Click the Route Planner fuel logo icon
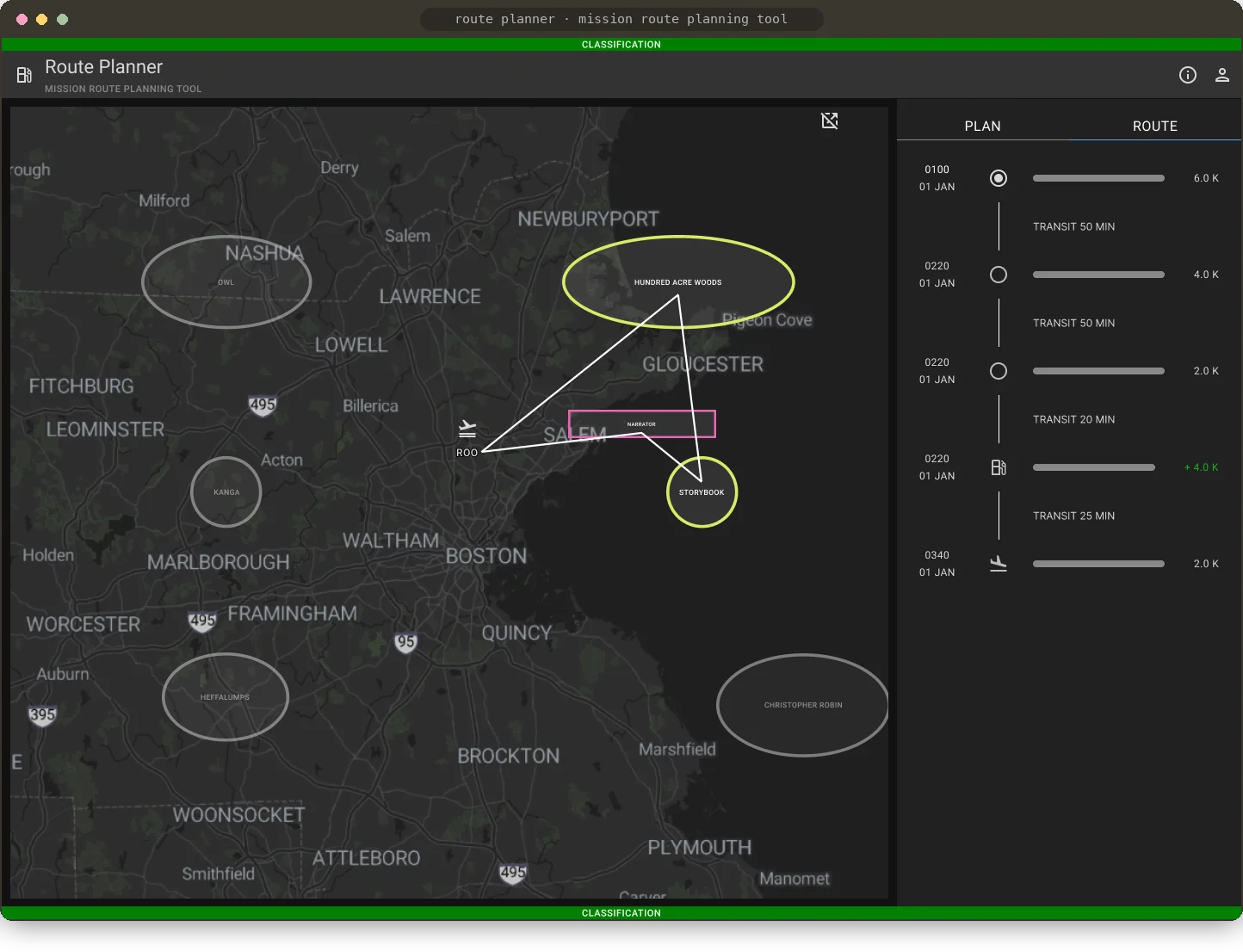 24,75
